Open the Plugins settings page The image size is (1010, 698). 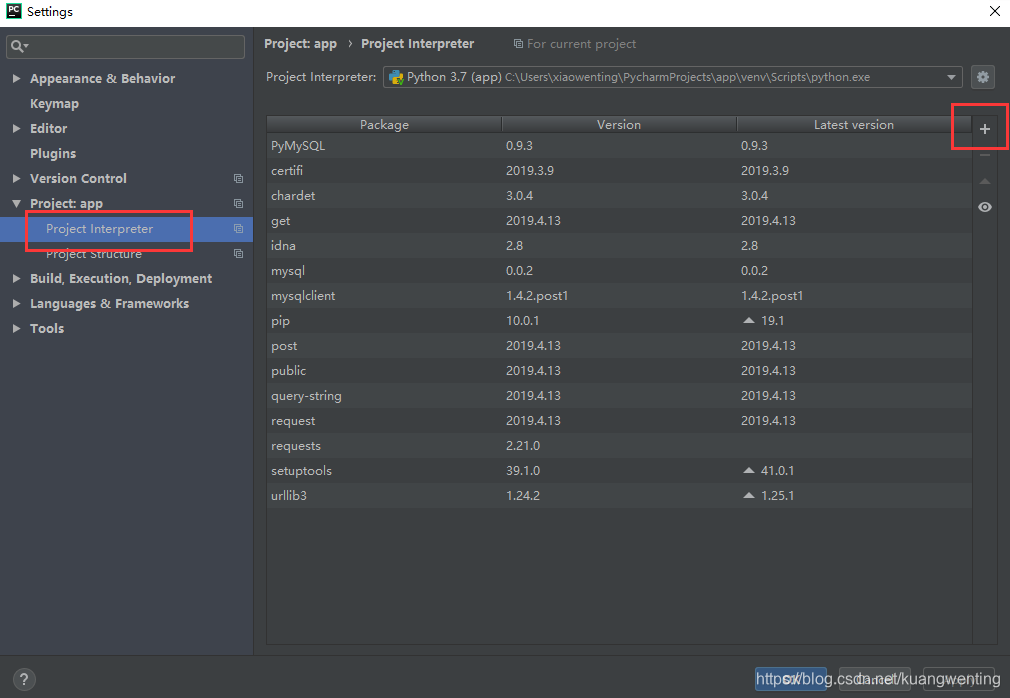coord(53,153)
